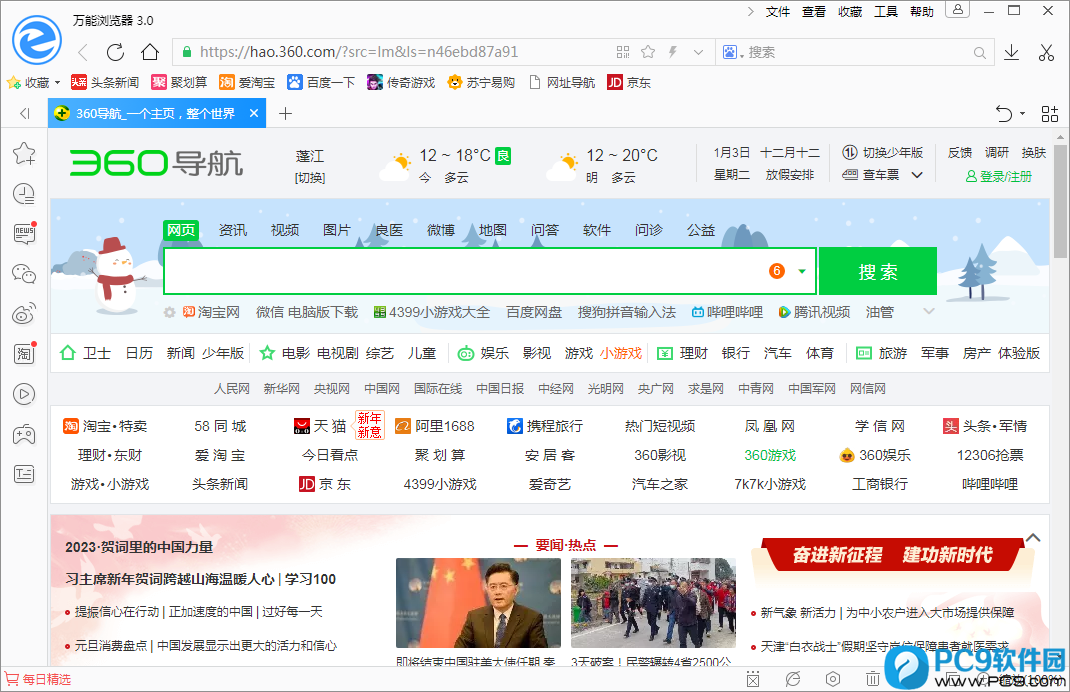The image size is (1070, 692).
Task: Open the 苏宁易购 bookmark
Action: (x=481, y=83)
